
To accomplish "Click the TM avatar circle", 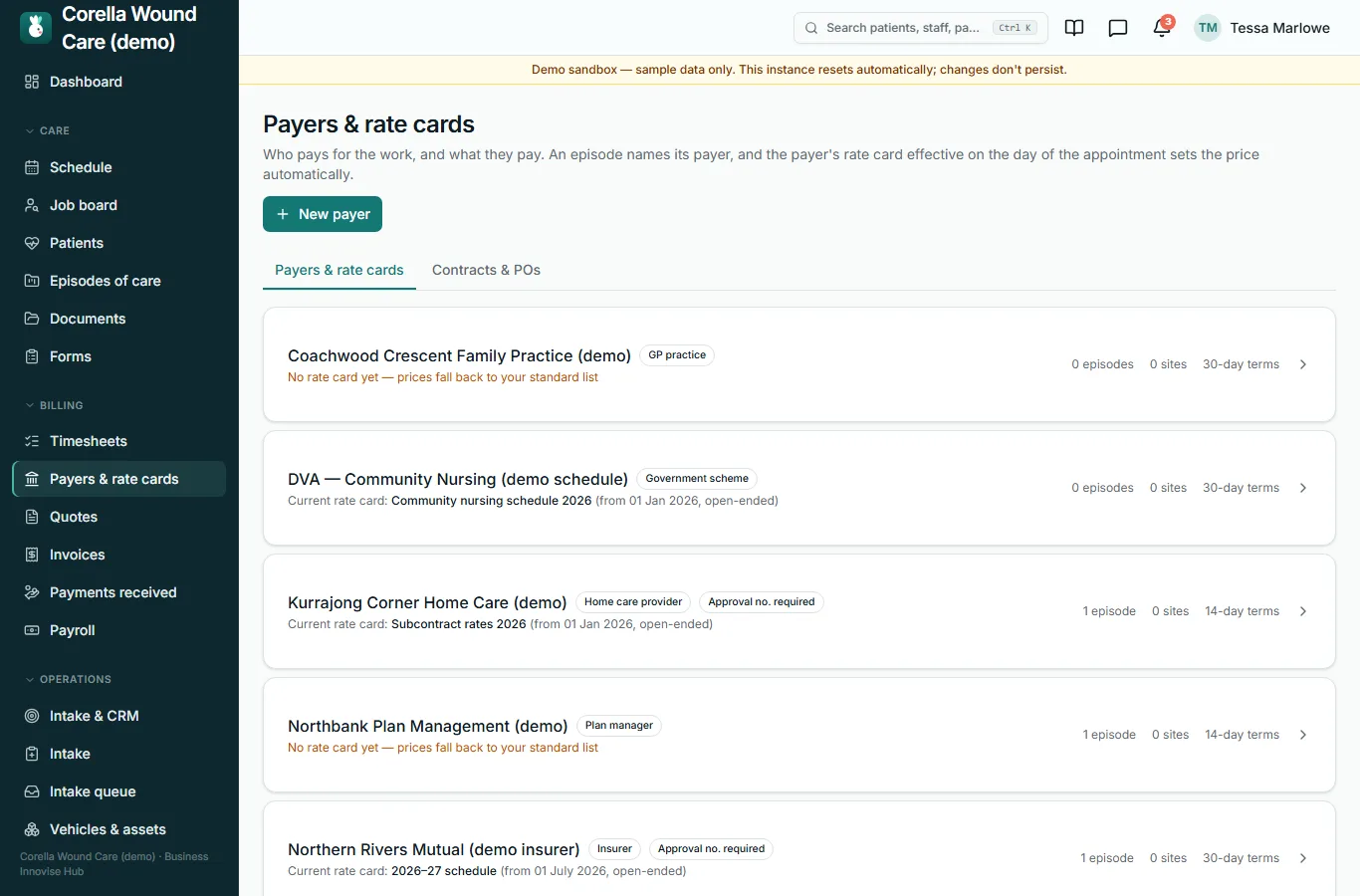I will [1208, 28].
